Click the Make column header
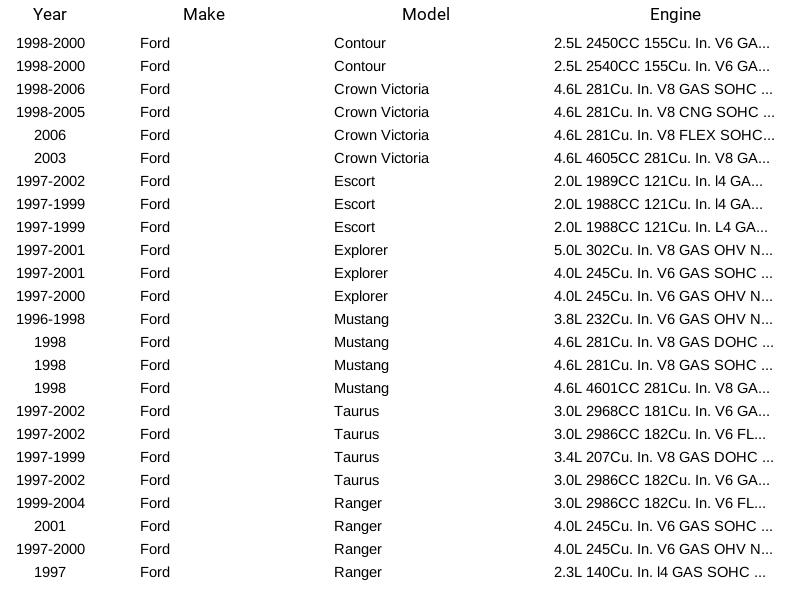Image resolution: width=800 pixels, height=600 pixels. pos(204,14)
